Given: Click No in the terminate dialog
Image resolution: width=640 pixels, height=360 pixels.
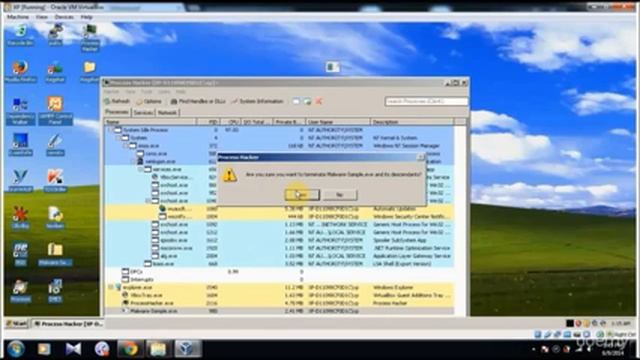Looking at the screenshot, I should click(340, 195).
